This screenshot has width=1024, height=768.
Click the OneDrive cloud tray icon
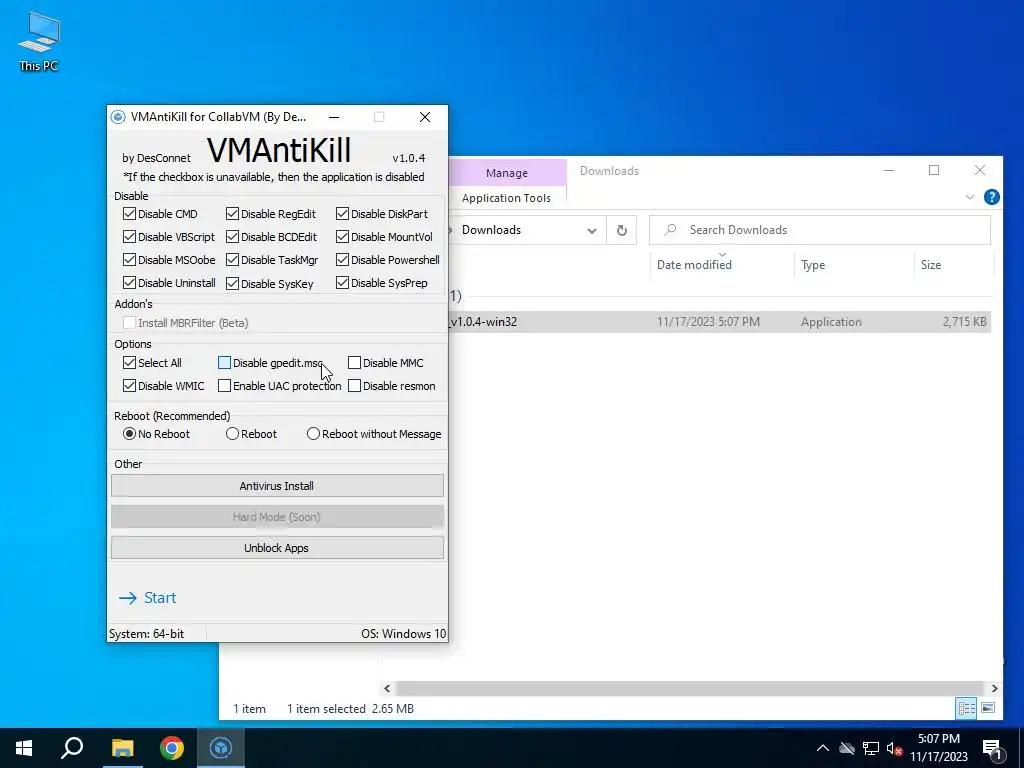click(847, 748)
